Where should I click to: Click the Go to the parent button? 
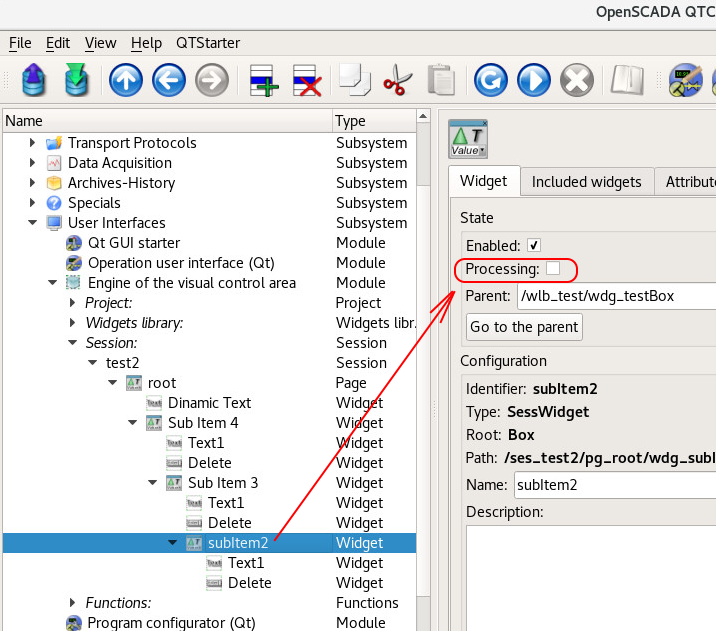(x=525, y=327)
